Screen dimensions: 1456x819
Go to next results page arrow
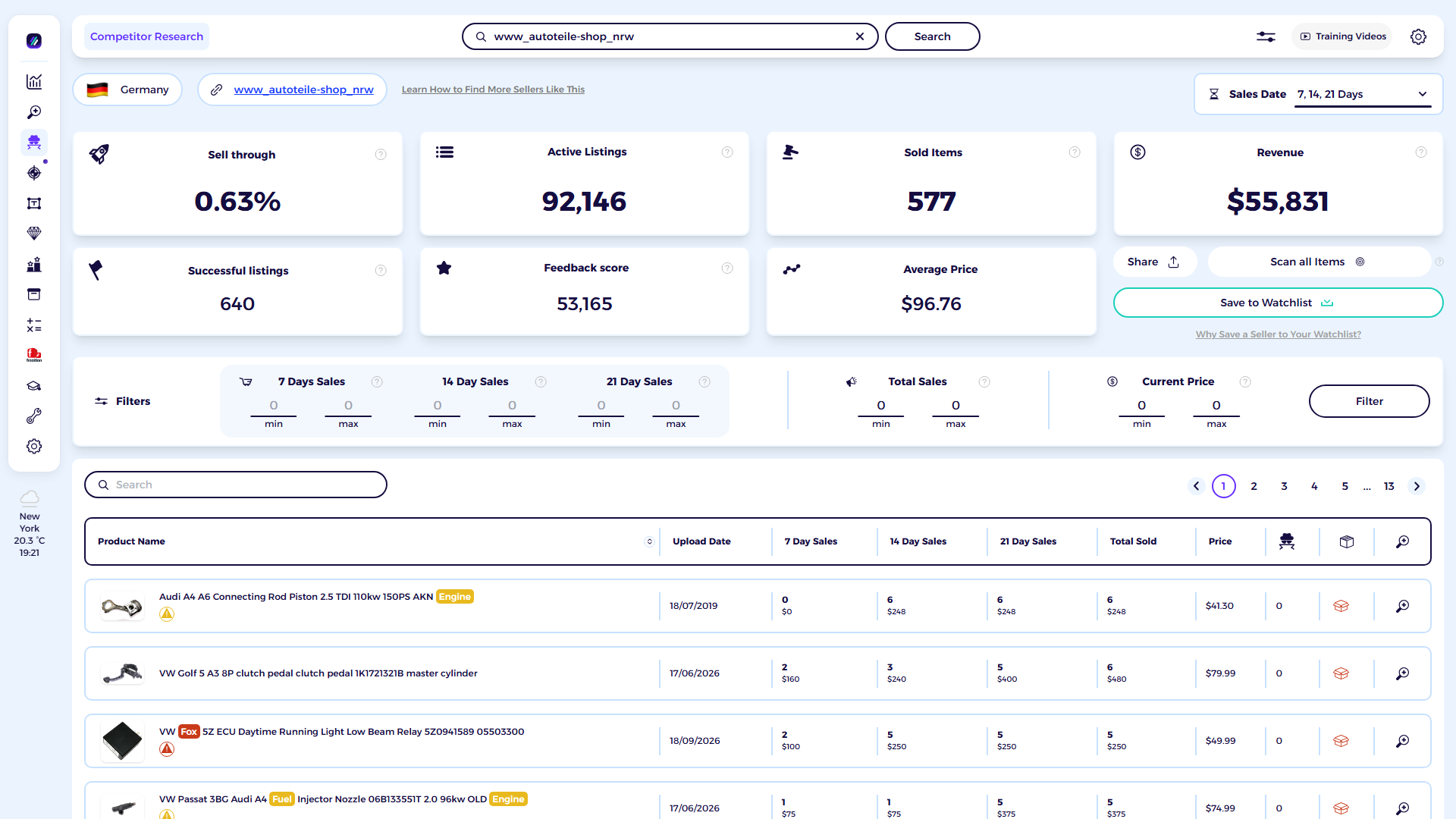point(1417,486)
